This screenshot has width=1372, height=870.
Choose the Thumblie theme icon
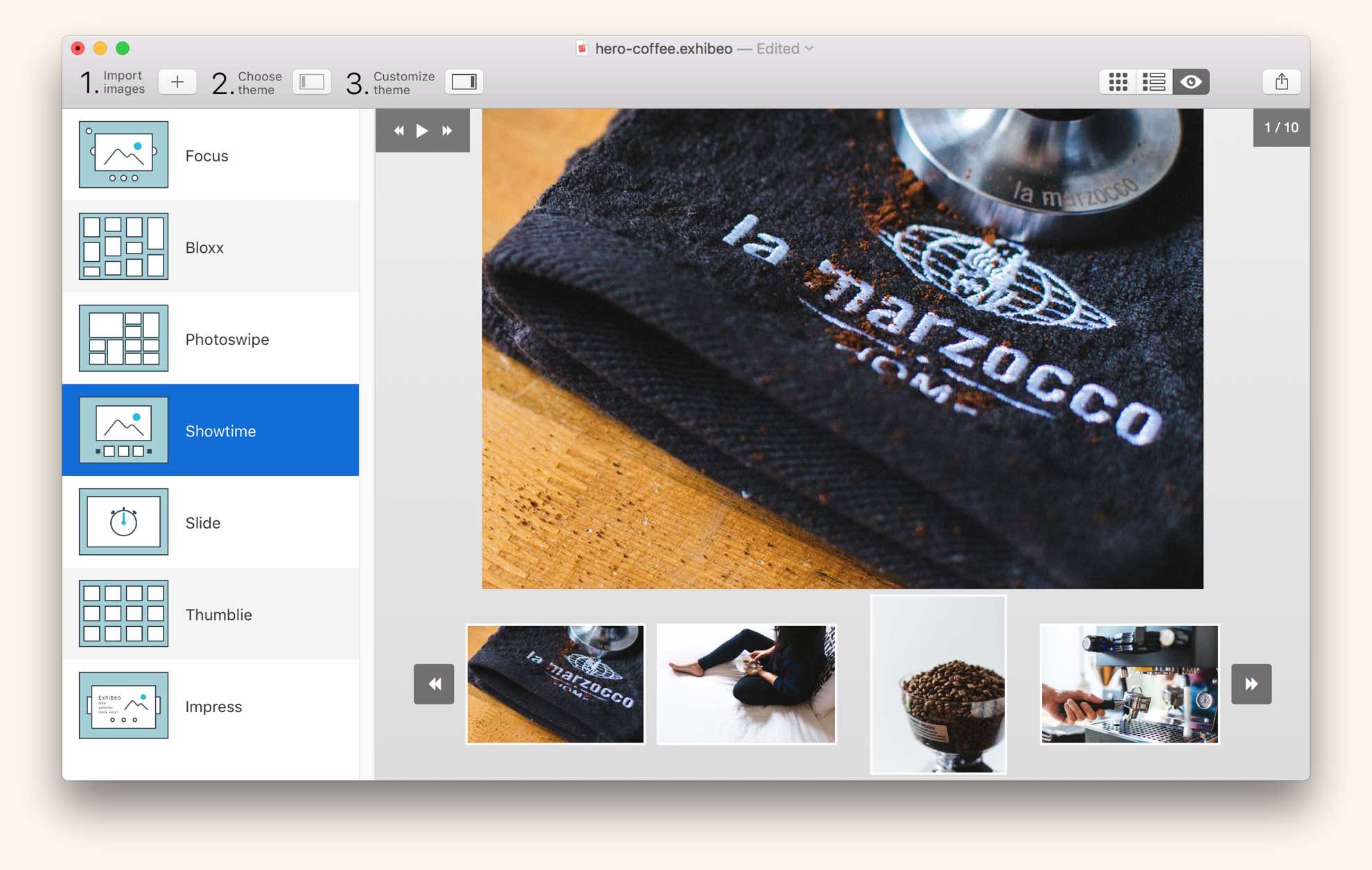pyautogui.click(x=124, y=614)
